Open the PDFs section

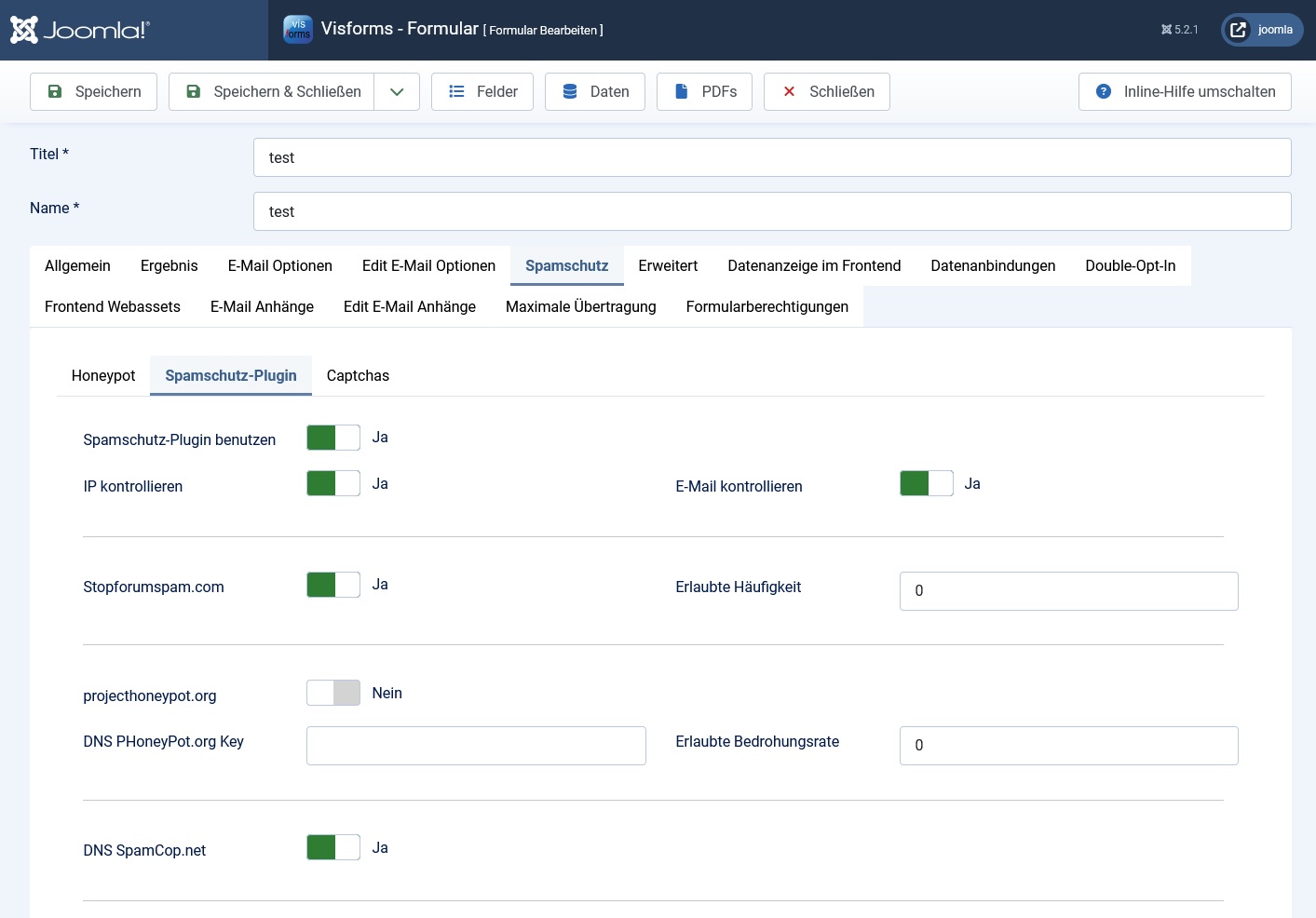click(704, 91)
